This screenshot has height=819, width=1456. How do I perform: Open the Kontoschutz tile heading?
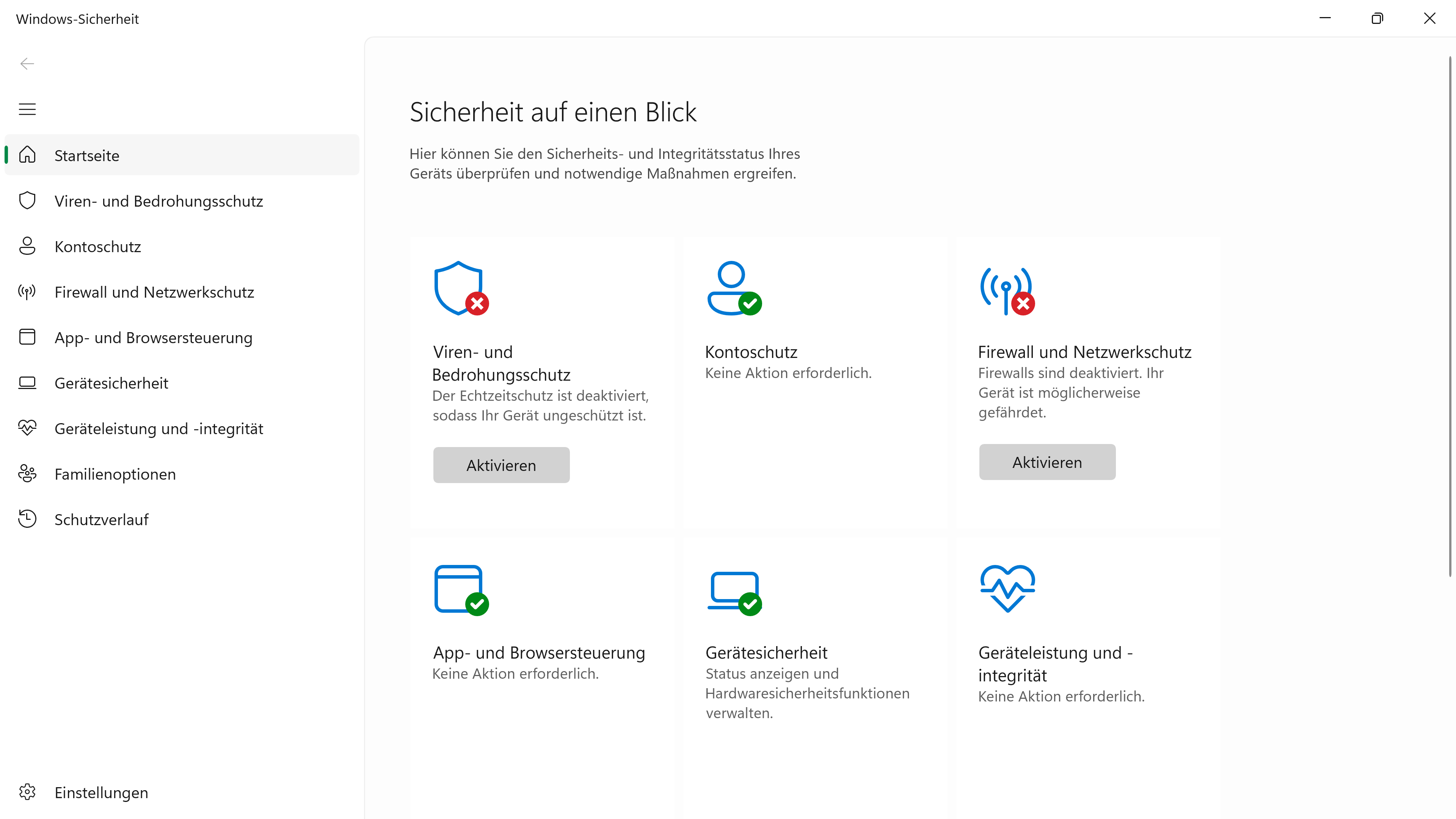click(x=751, y=351)
